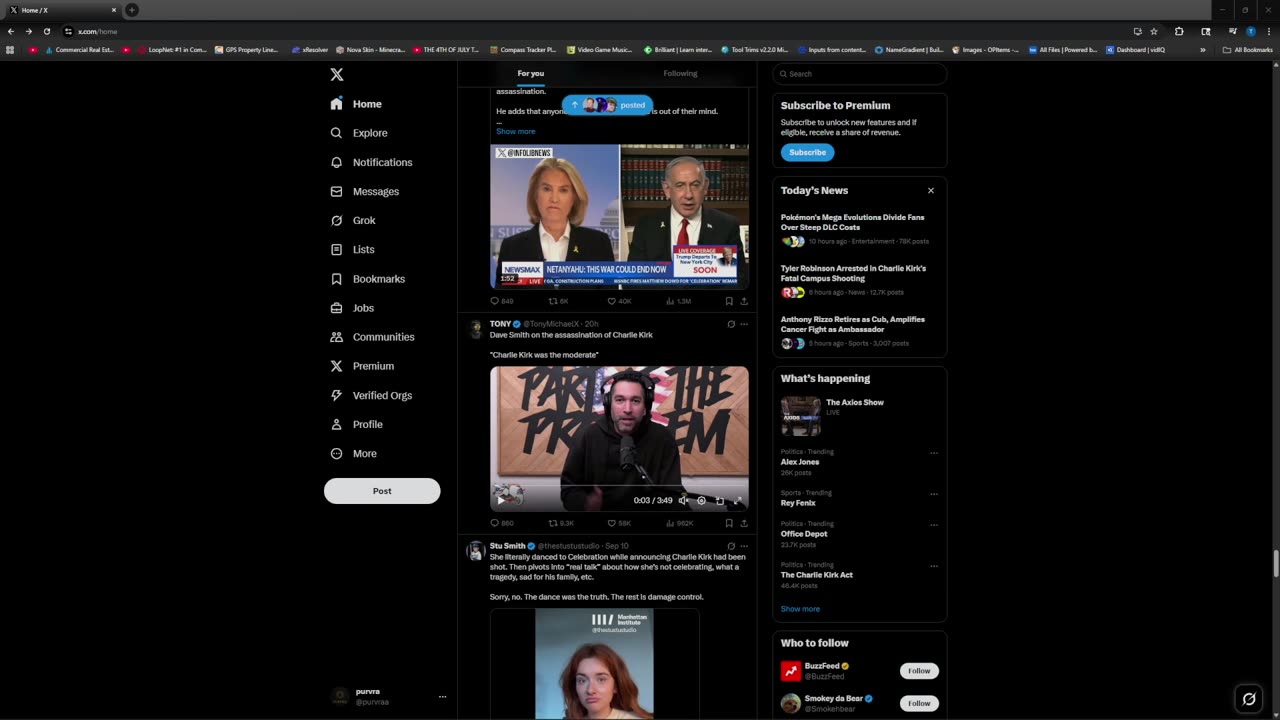Play the Dave Smith video
The image size is (1280, 720).
tap(502, 500)
